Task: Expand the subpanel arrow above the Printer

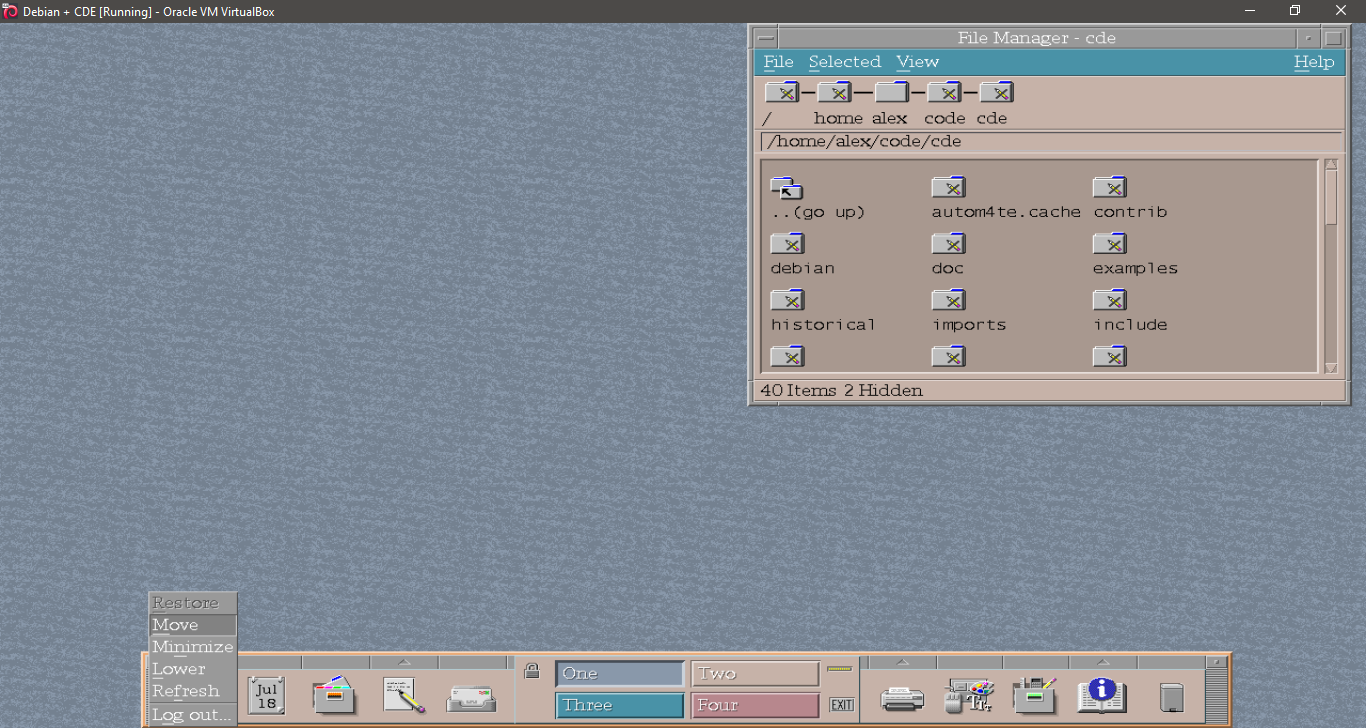Action: [902, 662]
